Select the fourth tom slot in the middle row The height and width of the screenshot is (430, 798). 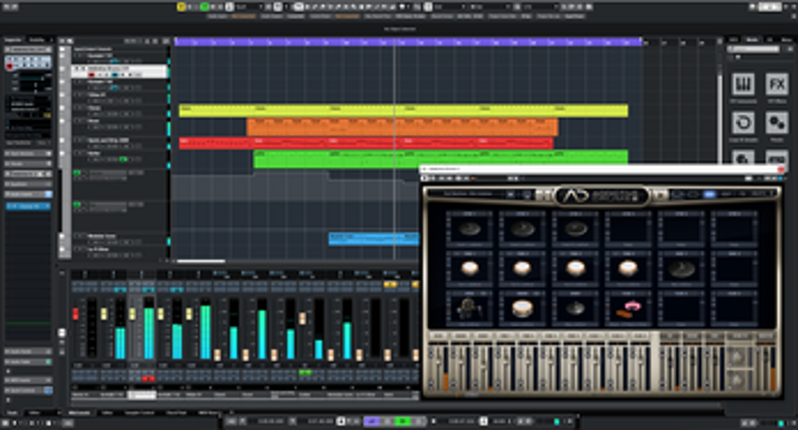click(628, 268)
